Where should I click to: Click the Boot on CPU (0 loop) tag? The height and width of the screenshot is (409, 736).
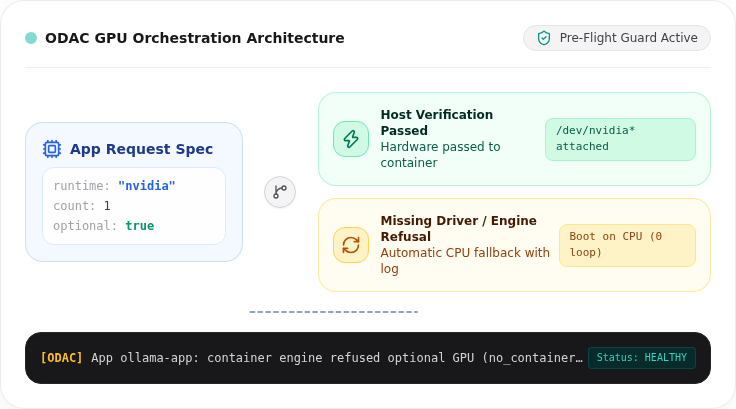(627, 245)
